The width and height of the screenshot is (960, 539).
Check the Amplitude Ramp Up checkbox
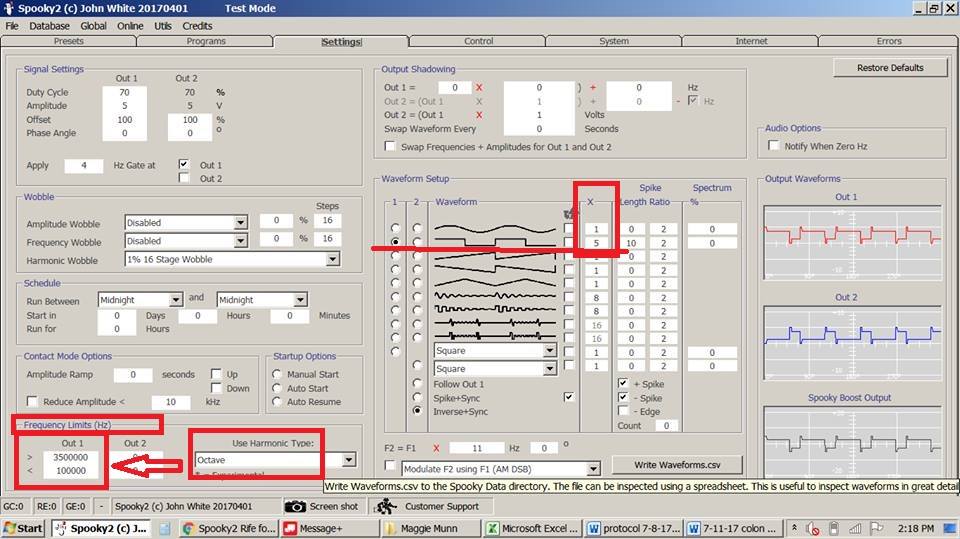tap(216, 374)
